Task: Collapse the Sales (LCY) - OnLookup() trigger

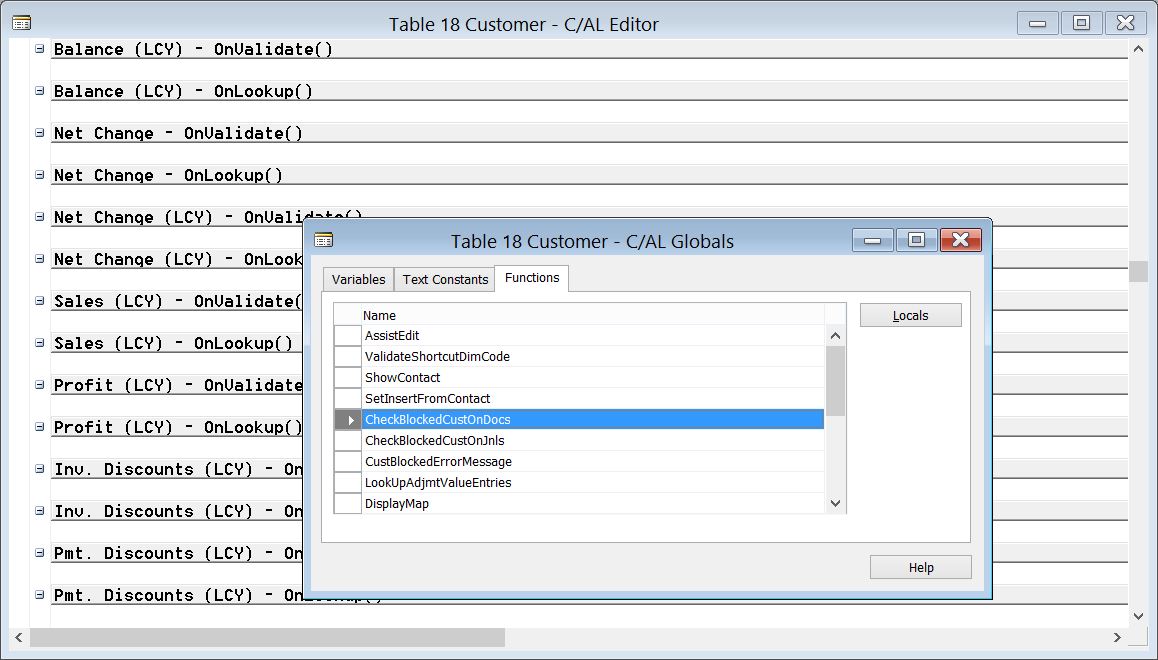Action: 40,343
